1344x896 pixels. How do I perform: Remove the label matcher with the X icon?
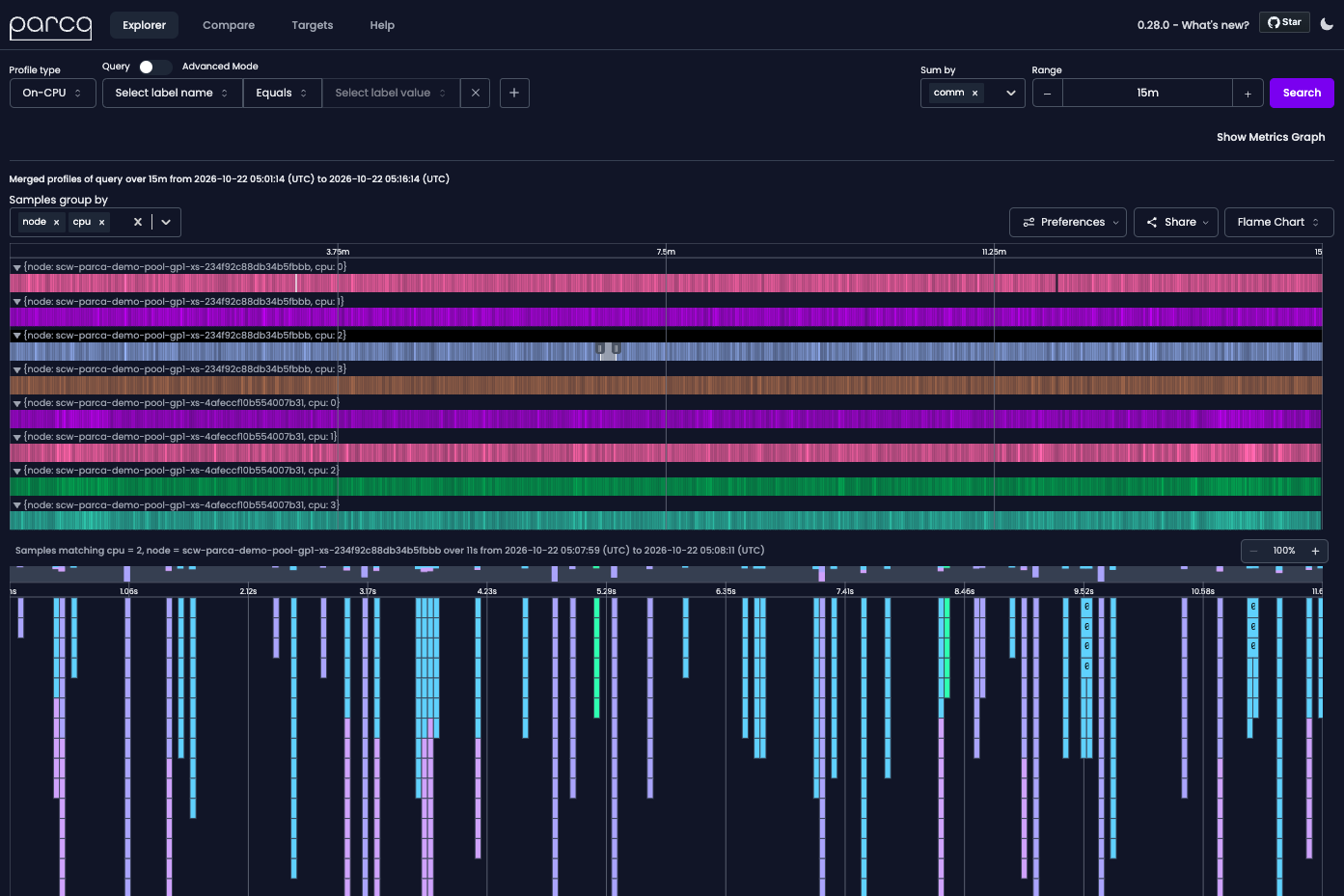click(476, 93)
